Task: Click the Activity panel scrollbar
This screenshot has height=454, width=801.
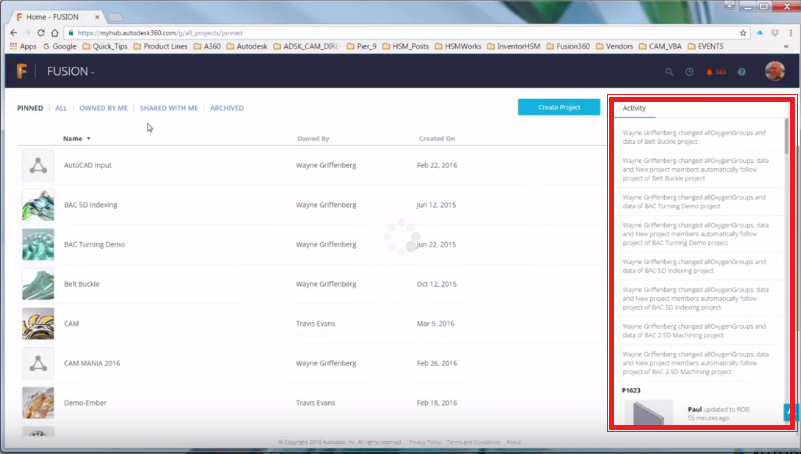Action: pyautogui.click(x=786, y=135)
